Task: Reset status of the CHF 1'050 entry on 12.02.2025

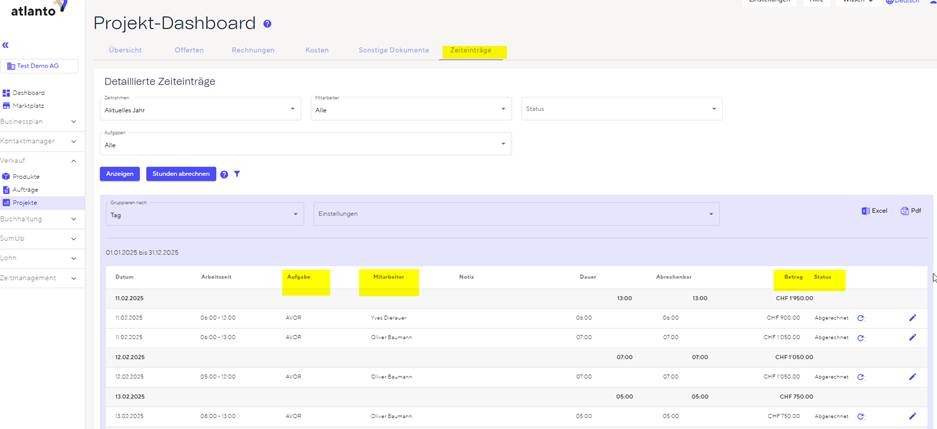Action: tap(861, 378)
